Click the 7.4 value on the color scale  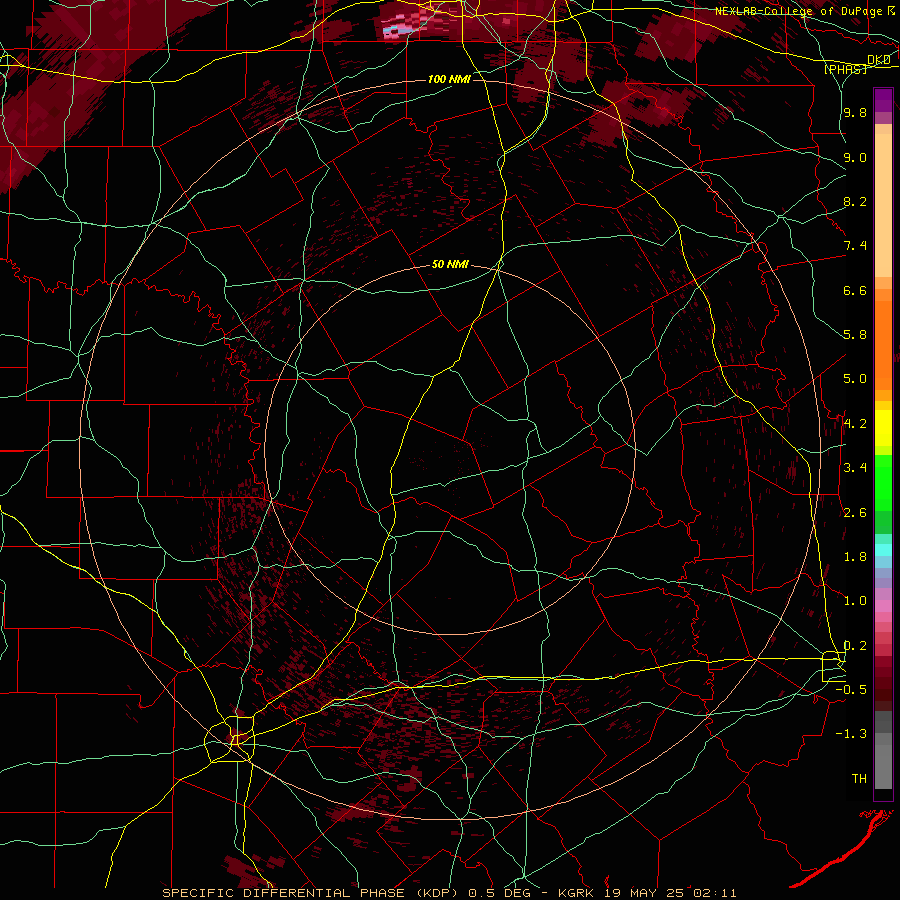[x=855, y=246]
